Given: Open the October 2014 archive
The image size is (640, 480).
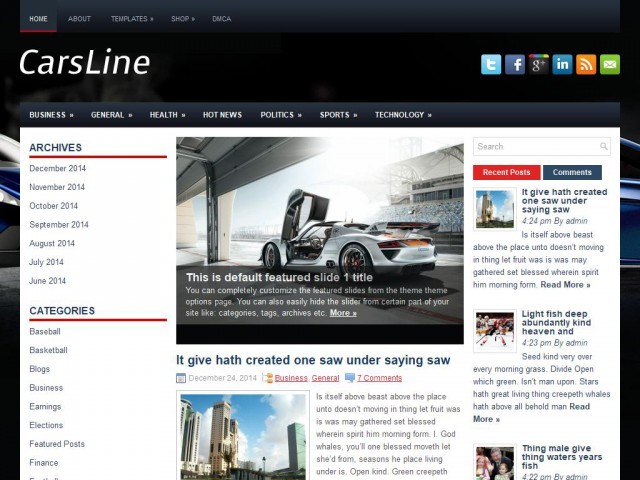Looking at the screenshot, I should click(x=53, y=206).
